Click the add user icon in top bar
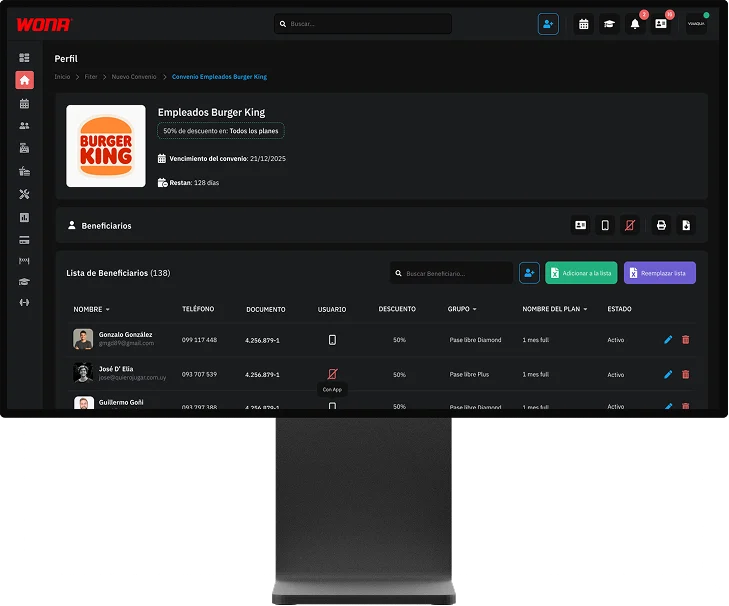 coord(548,24)
